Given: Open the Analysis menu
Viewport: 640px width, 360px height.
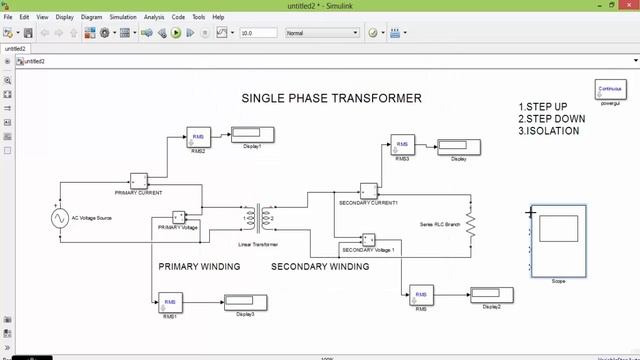Looking at the screenshot, I should [154, 17].
